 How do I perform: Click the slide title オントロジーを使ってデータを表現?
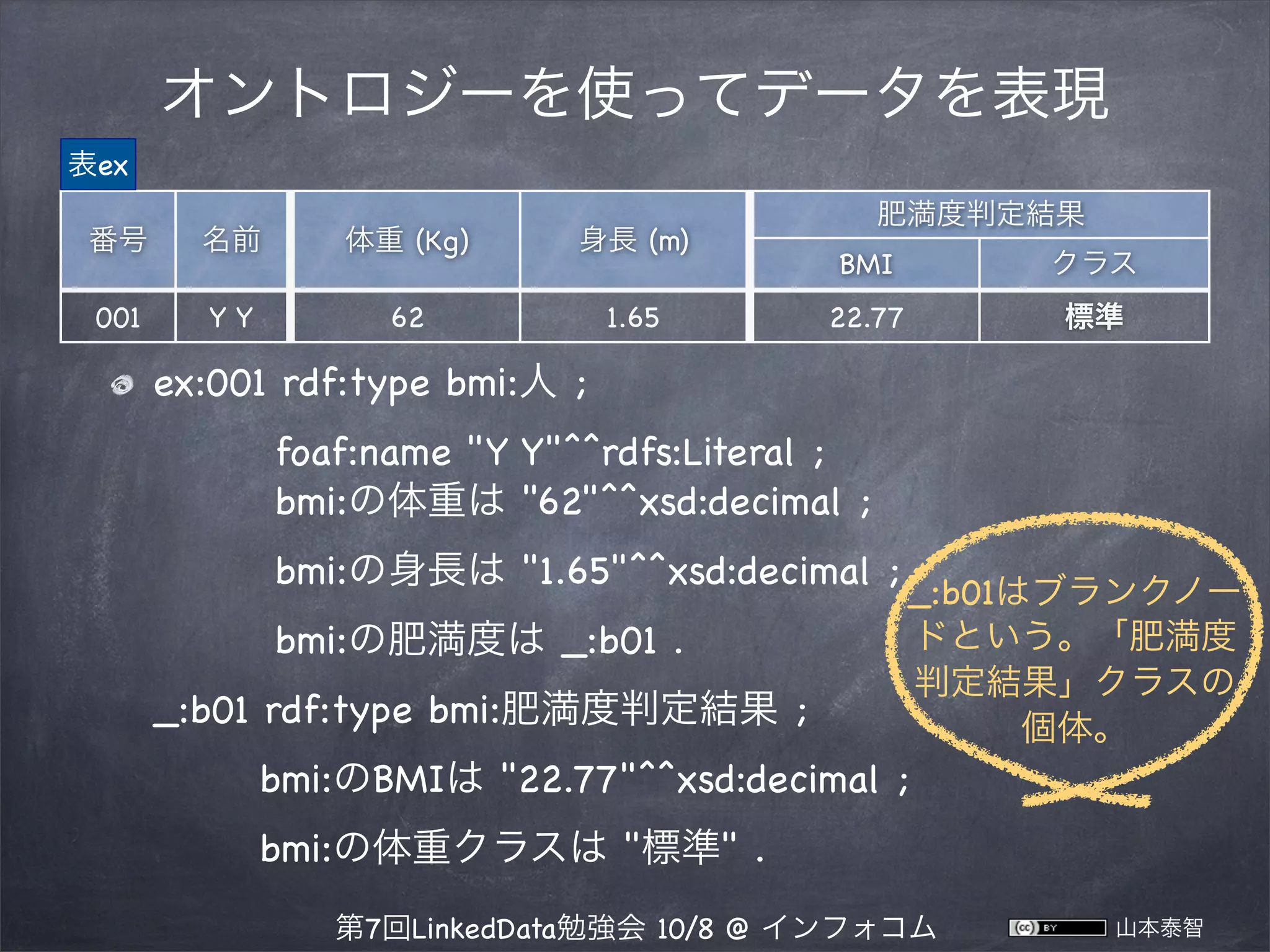pyautogui.click(x=635, y=94)
